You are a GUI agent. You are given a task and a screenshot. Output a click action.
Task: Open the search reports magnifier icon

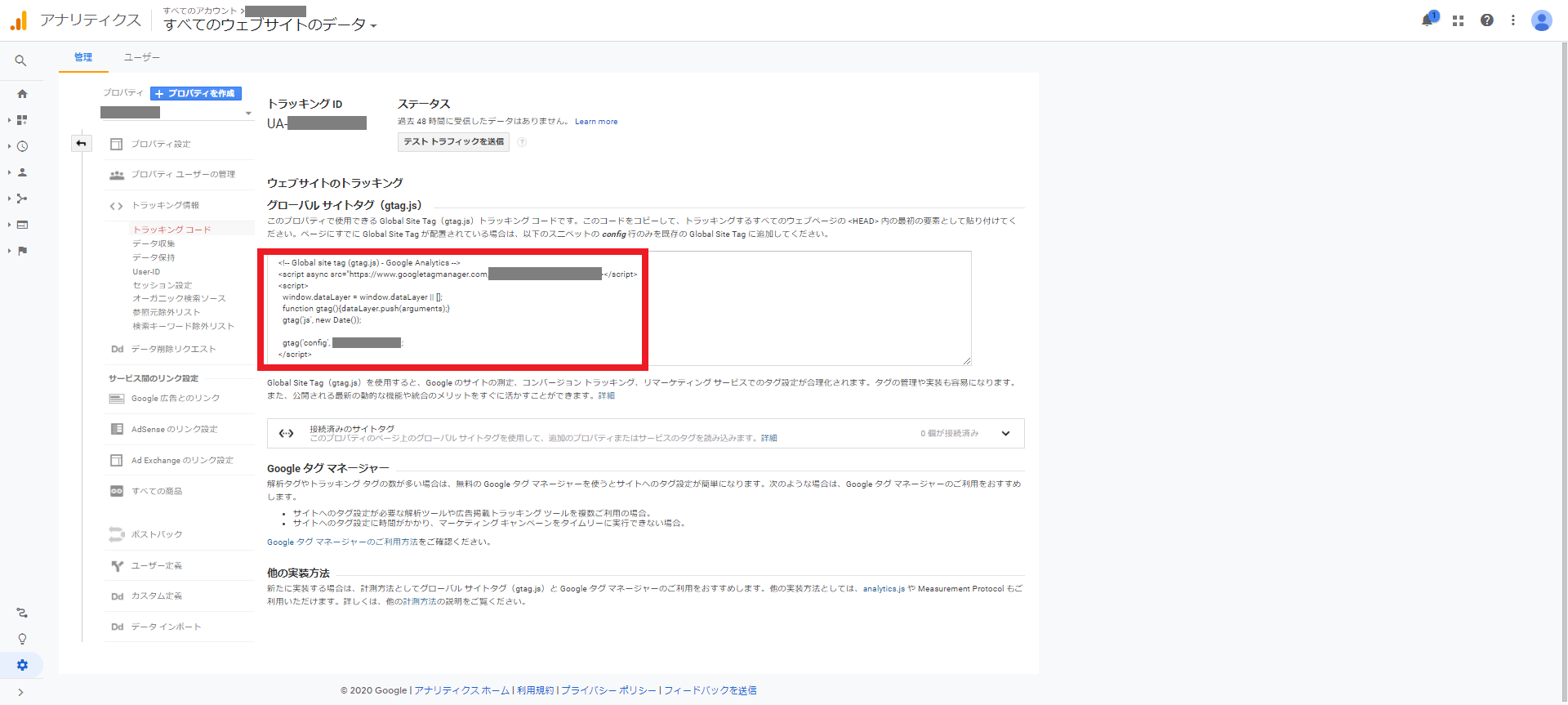click(x=20, y=60)
